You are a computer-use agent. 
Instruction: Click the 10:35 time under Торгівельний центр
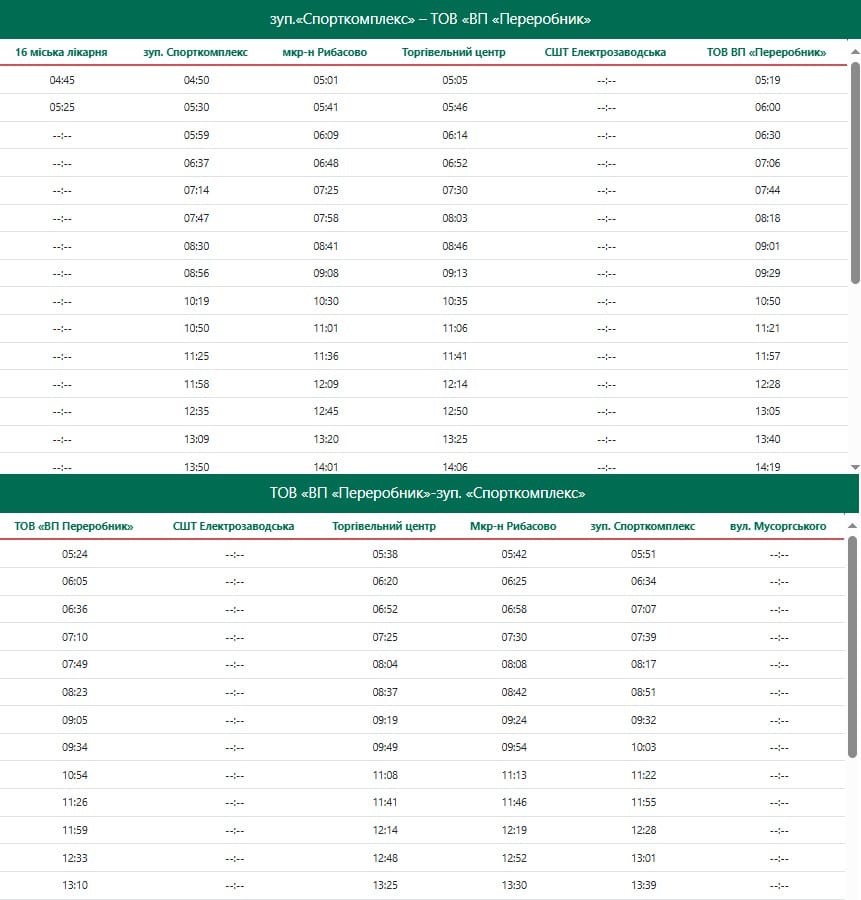click(455, 301)
